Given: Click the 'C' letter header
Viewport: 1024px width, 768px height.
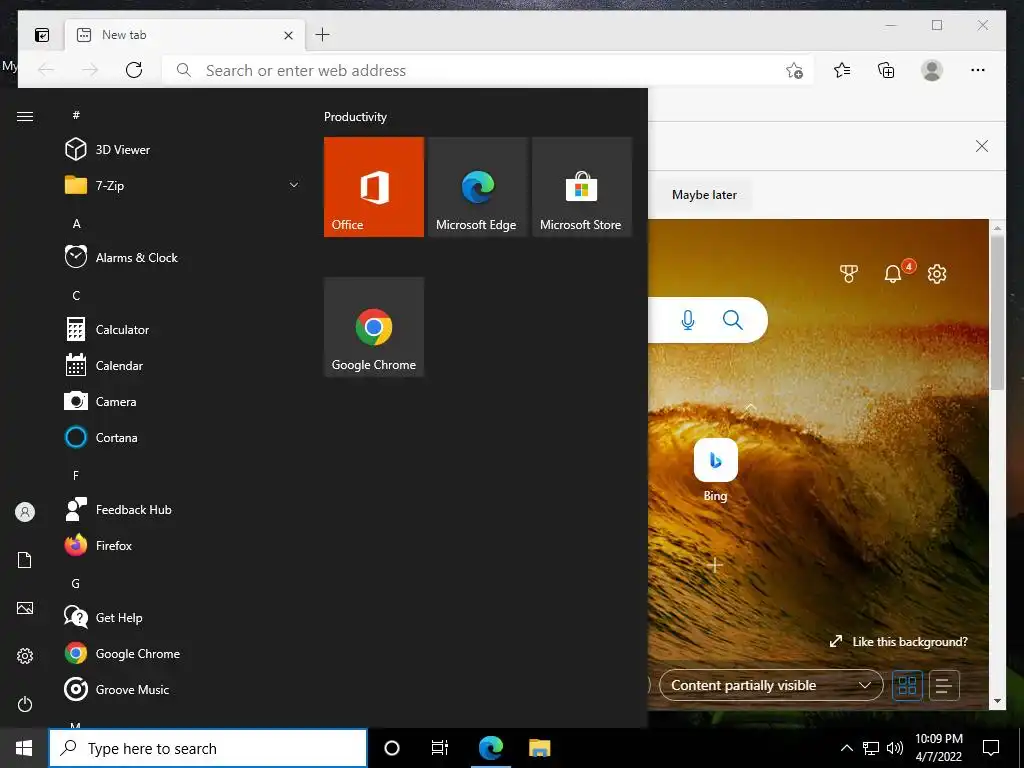Looking at the screenshot, I should tap(76, 295).
